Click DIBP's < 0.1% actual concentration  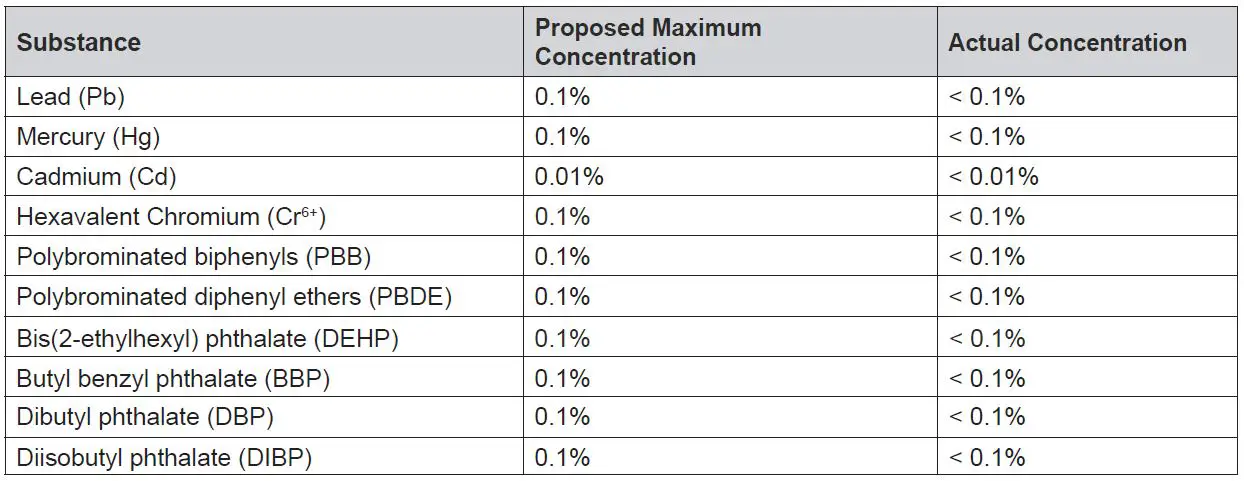tap(987, 458)
